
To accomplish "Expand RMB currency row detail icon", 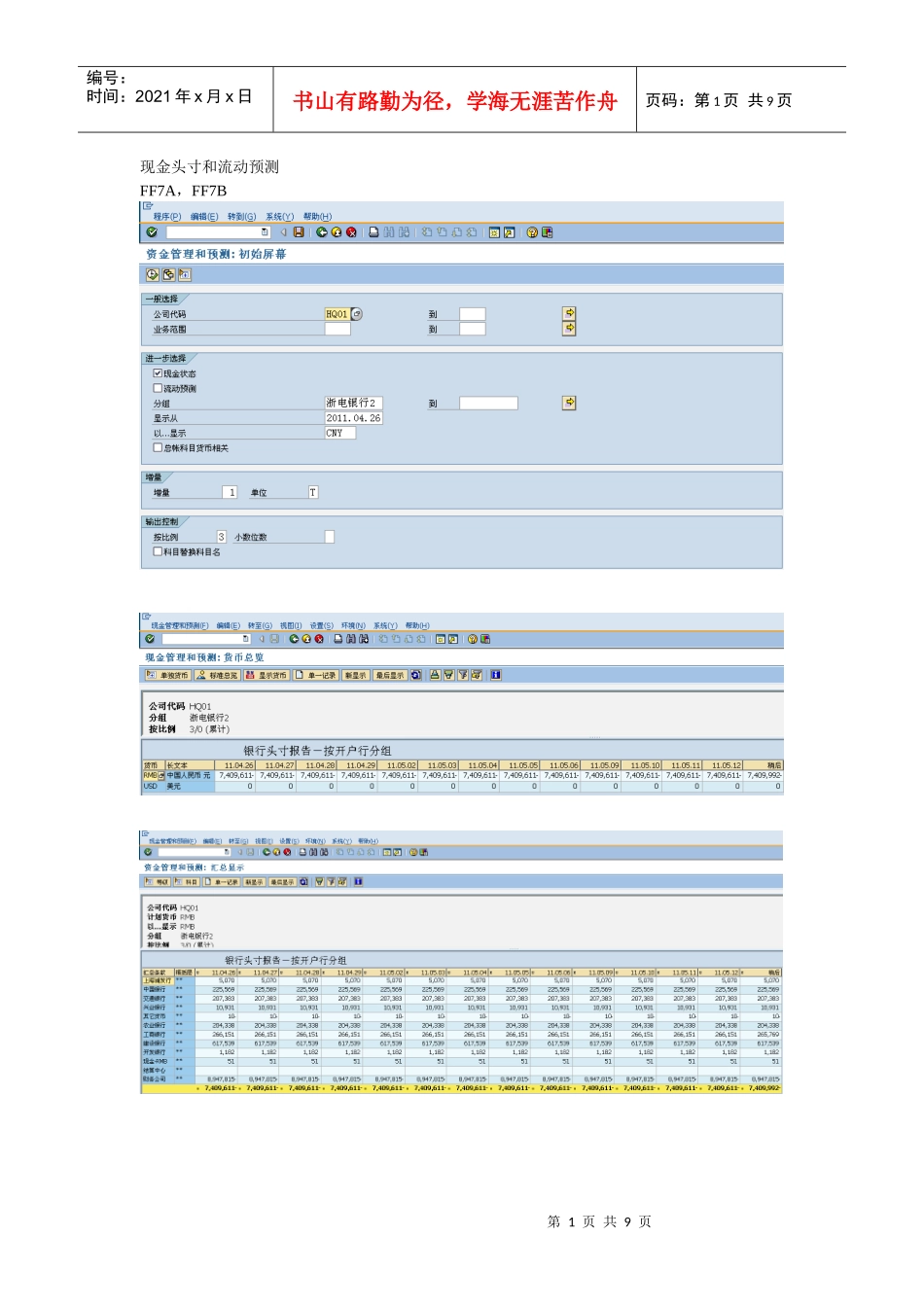I will [x=161, y=776].
